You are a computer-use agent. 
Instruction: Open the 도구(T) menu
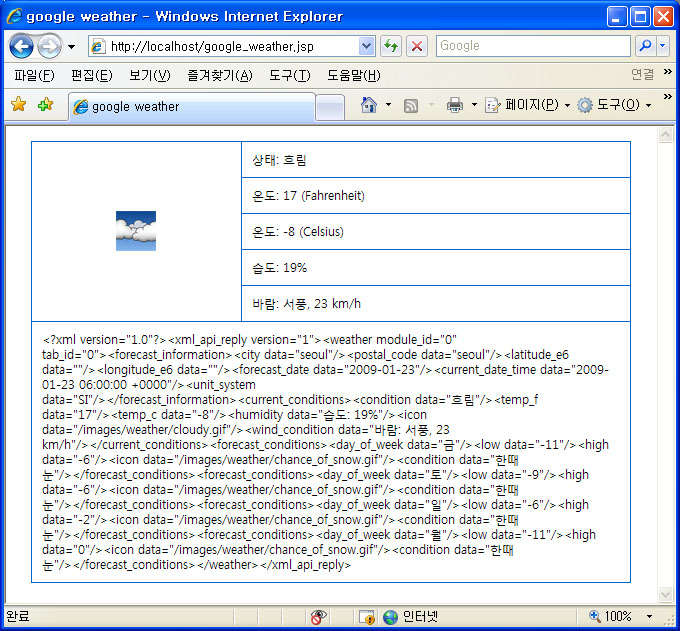(290, 75)
